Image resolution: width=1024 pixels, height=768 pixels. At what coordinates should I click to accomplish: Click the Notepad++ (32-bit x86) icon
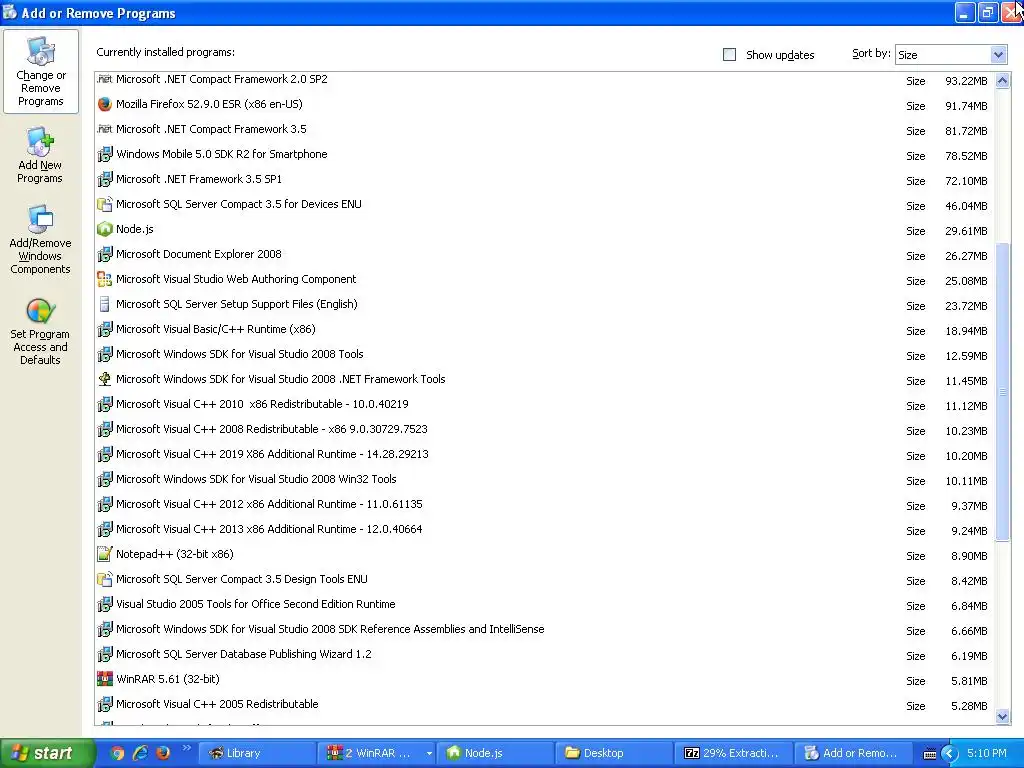(104, 554)
